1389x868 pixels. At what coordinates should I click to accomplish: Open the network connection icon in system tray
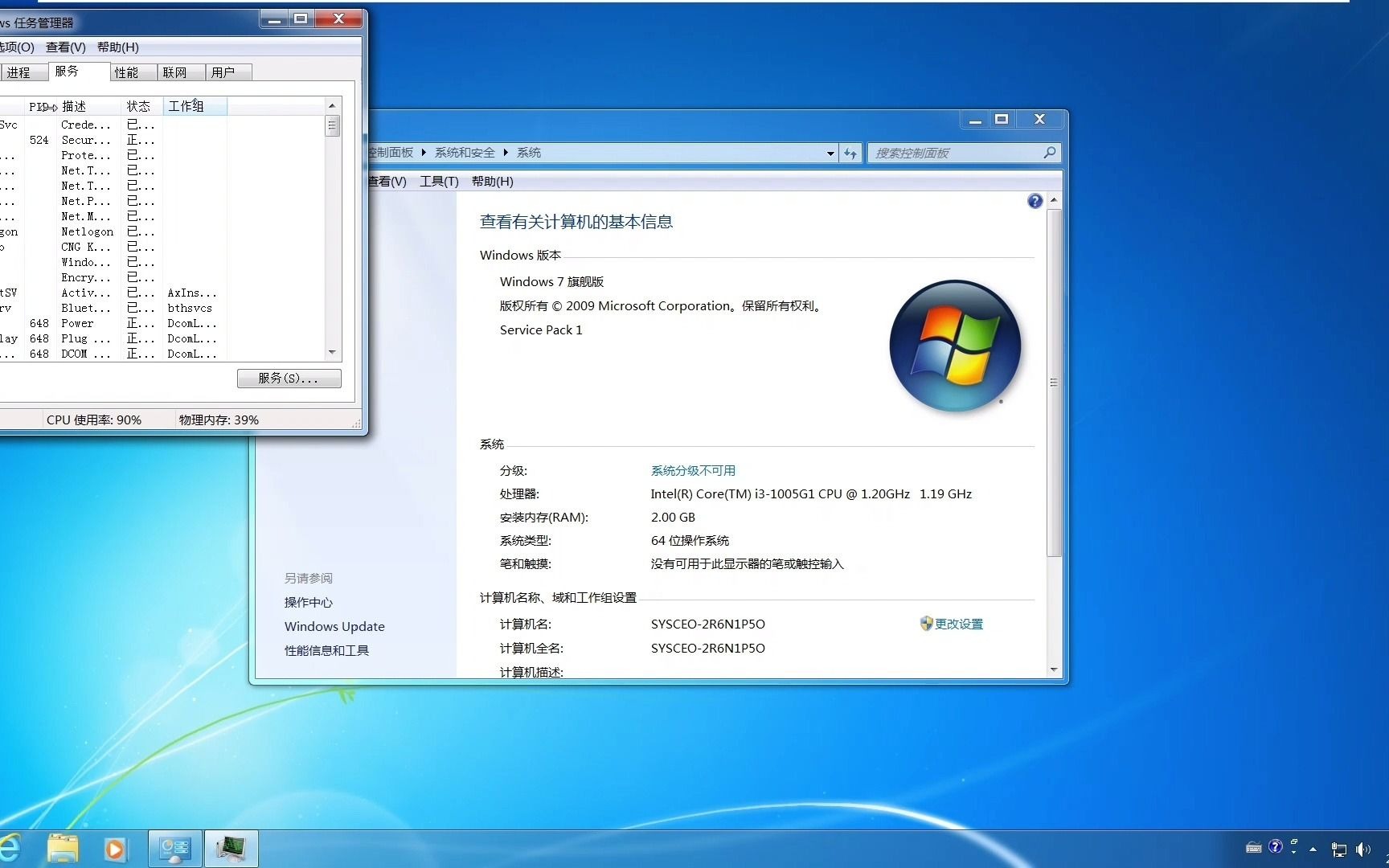click(x=1339, y=848)
